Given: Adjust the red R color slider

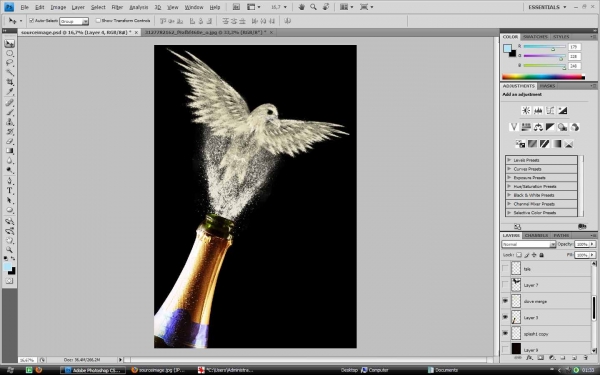Looking at the screenshot, I should (553, 49).
